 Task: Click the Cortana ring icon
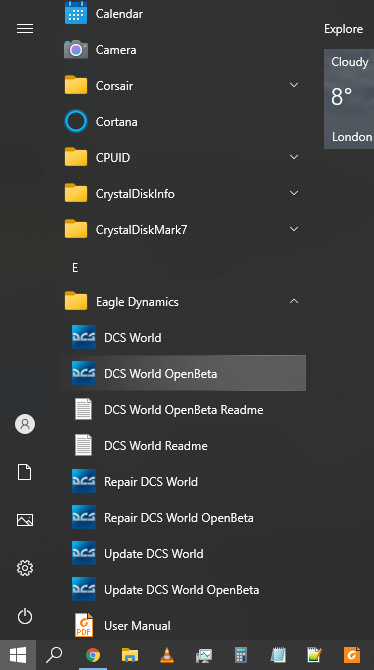(76, 121)
